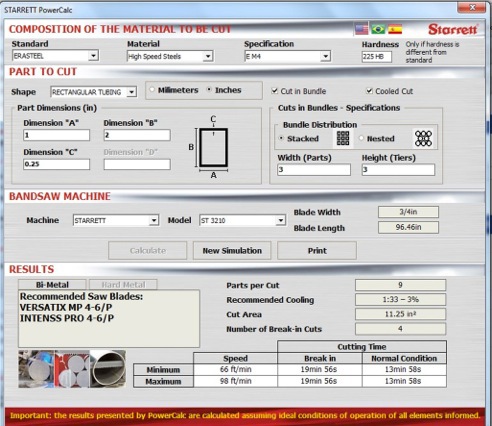Open the Model dropdown showing ST 3210
The image size is (492, 426).
click(x=242, y=220)
